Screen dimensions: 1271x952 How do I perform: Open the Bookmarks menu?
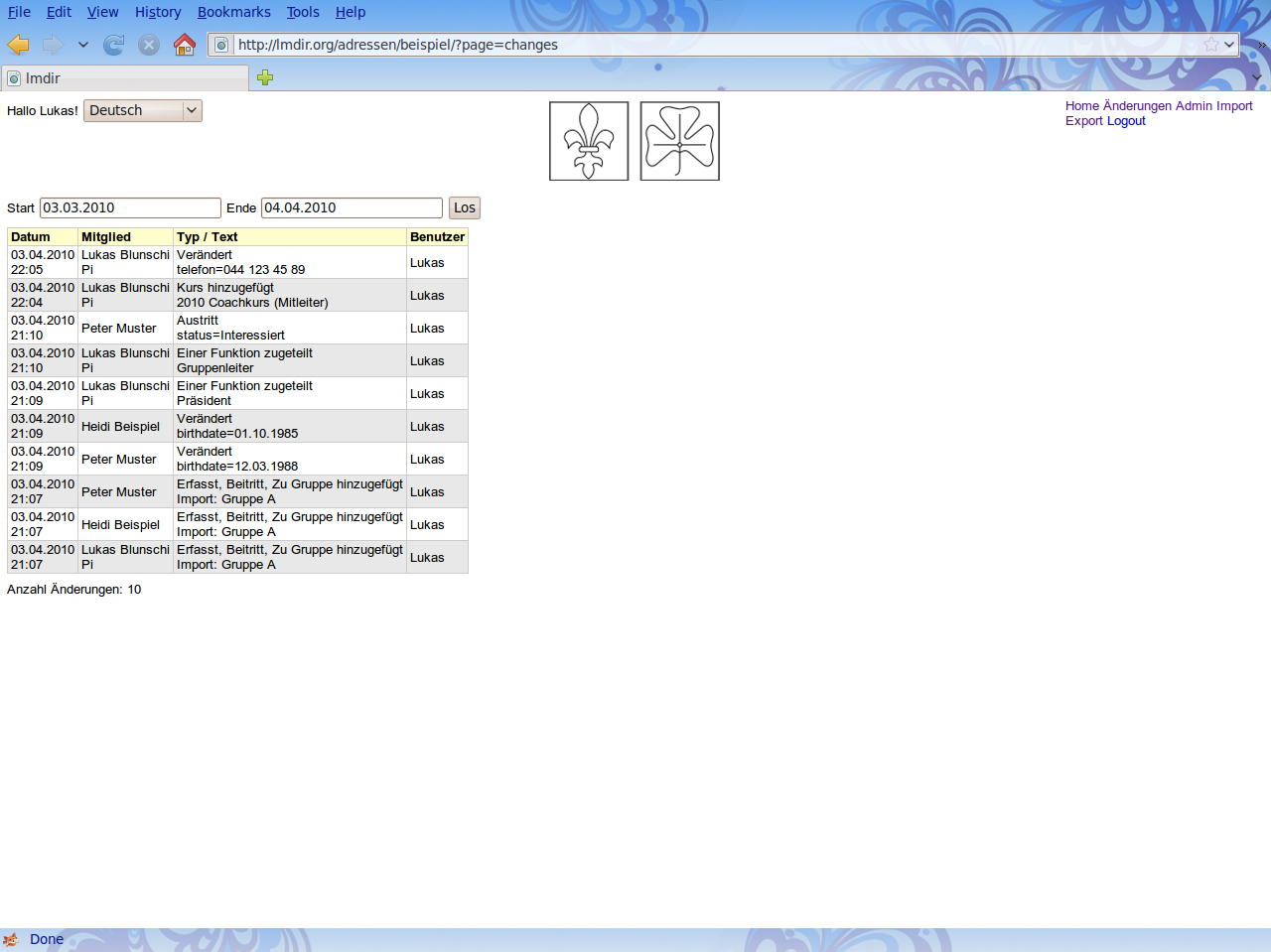tap(233, 12)
